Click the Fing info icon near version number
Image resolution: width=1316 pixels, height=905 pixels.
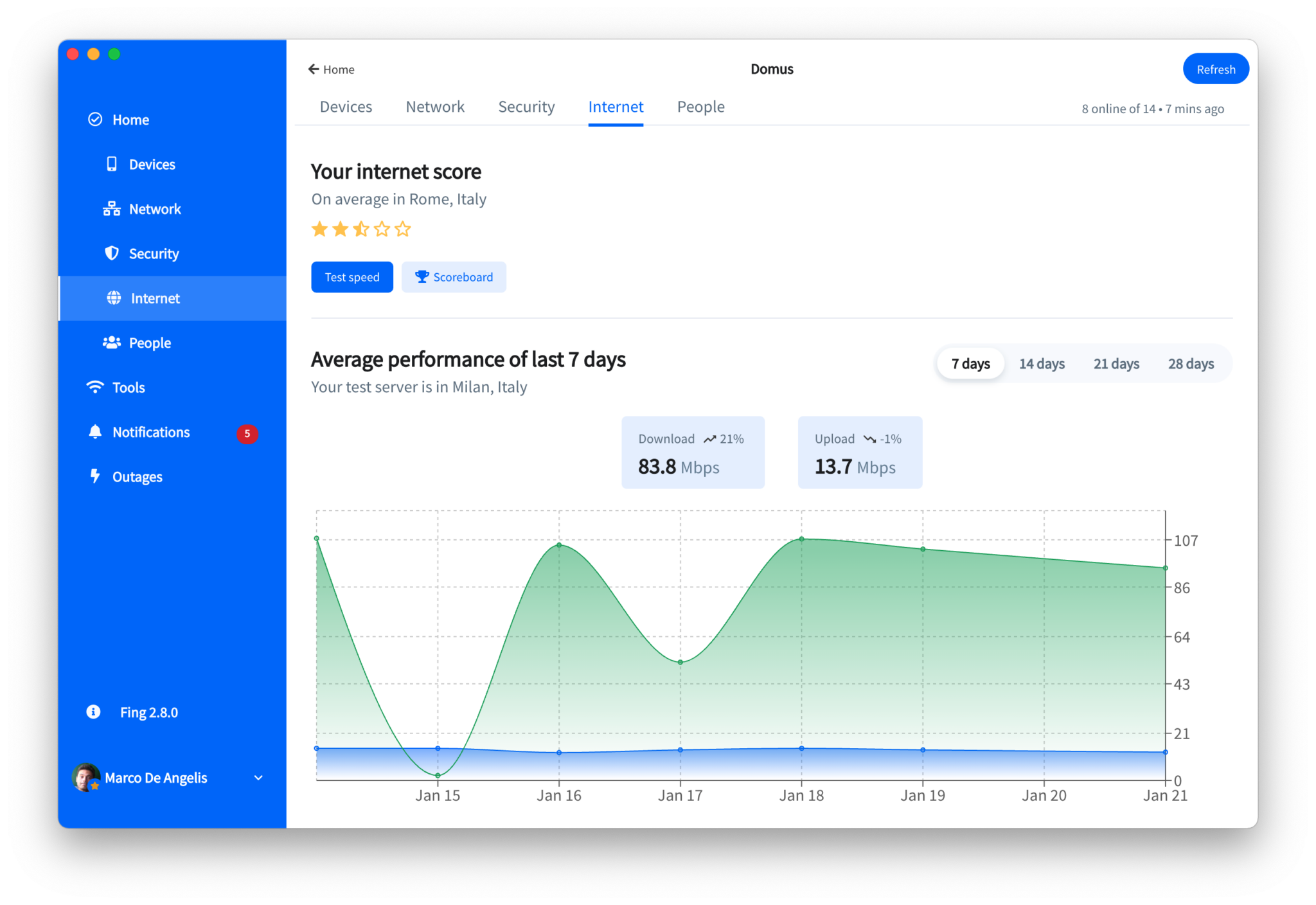click(93, 712)
